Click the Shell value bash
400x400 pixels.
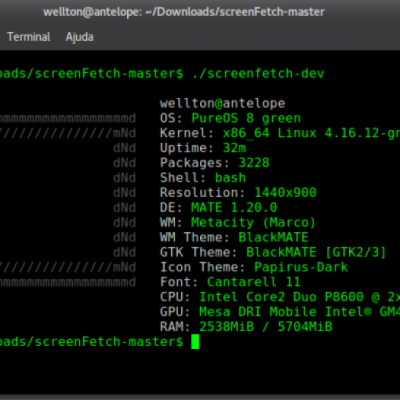tap(230, 177)
